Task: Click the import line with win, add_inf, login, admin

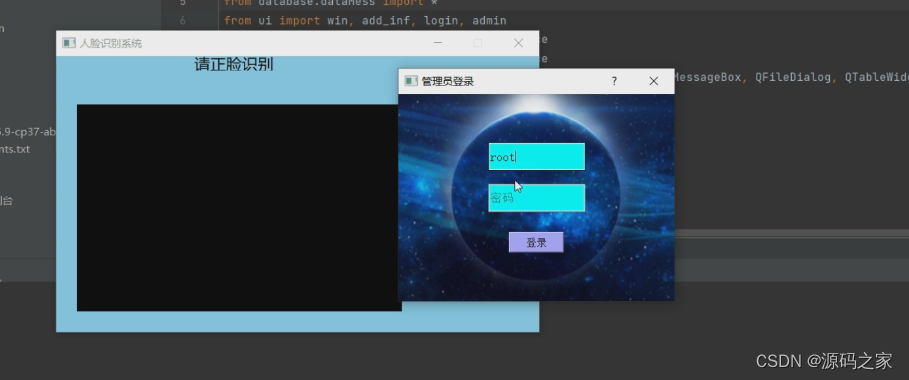Action: [365, 21]
